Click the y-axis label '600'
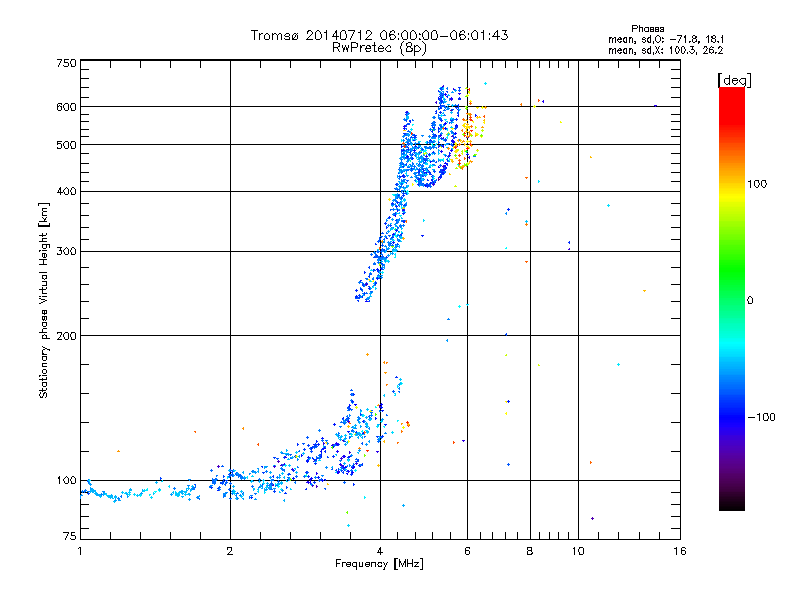The image size is (800, 600). pos(66,107)
